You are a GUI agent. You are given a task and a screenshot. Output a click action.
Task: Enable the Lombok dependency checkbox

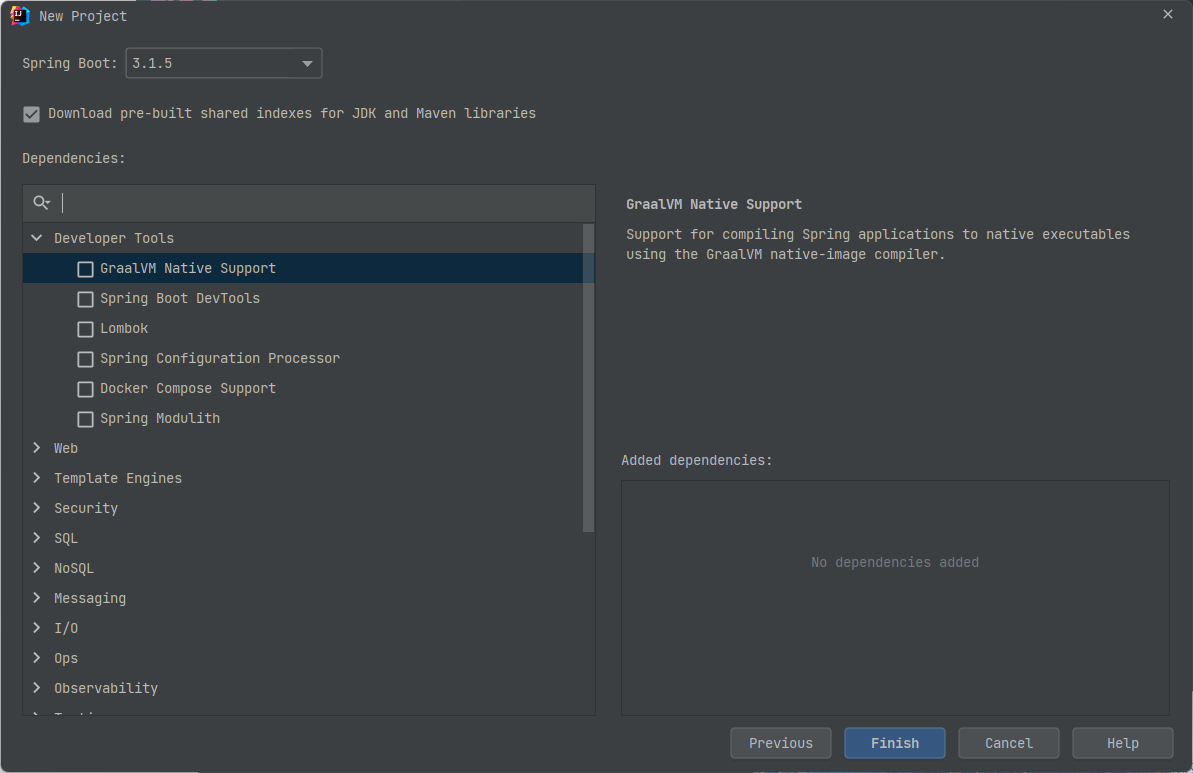(85, 329)
